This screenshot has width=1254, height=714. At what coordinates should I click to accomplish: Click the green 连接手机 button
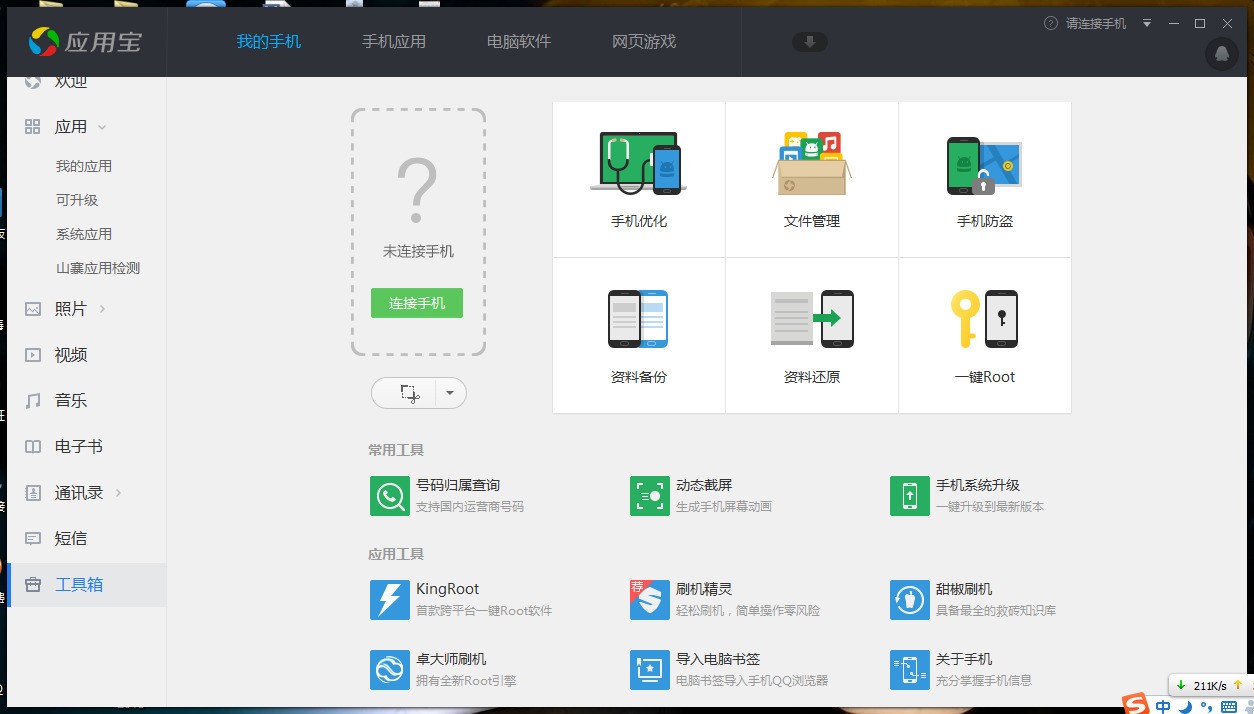point(417,303)
